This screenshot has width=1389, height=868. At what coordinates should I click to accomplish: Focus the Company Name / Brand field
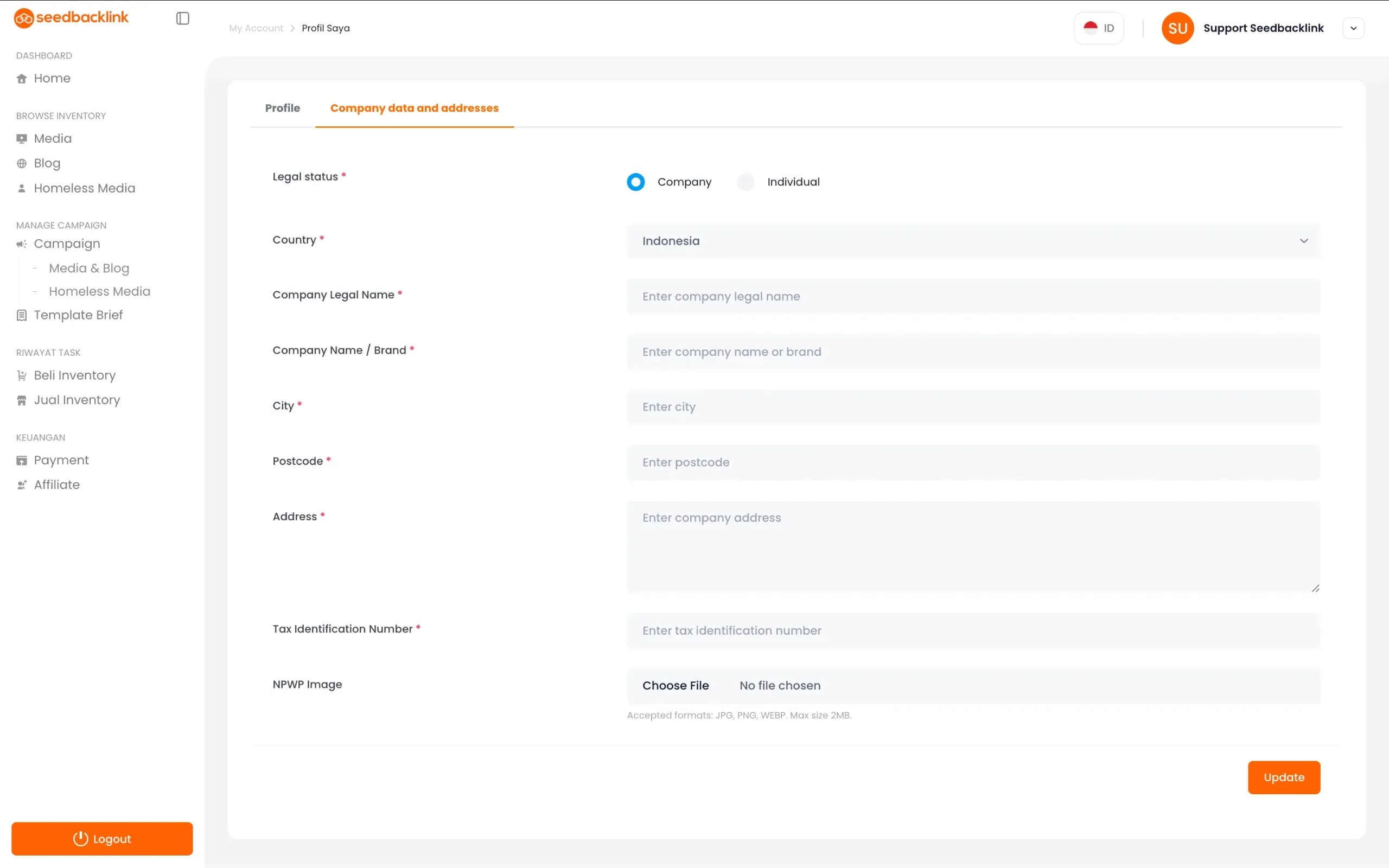point(973,352)
